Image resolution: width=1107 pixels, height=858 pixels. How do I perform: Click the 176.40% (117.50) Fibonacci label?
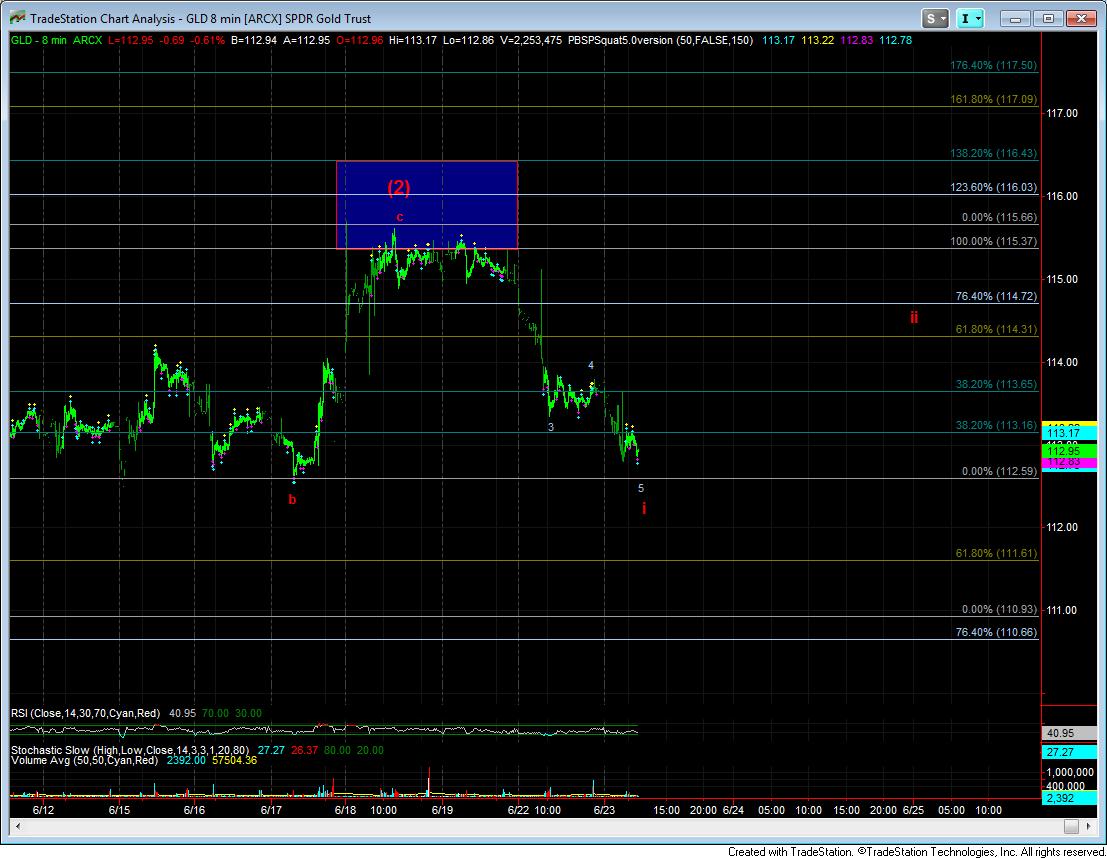(993, 65)
